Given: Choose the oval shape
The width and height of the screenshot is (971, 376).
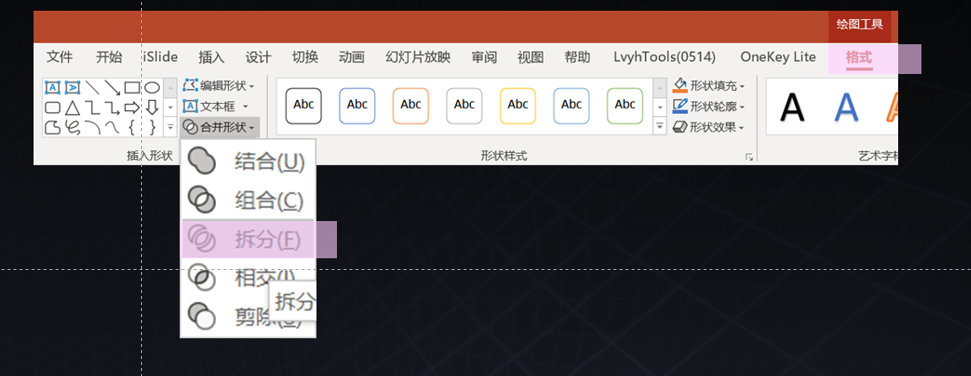Looking at the screenshot, I should pos(152,88).
